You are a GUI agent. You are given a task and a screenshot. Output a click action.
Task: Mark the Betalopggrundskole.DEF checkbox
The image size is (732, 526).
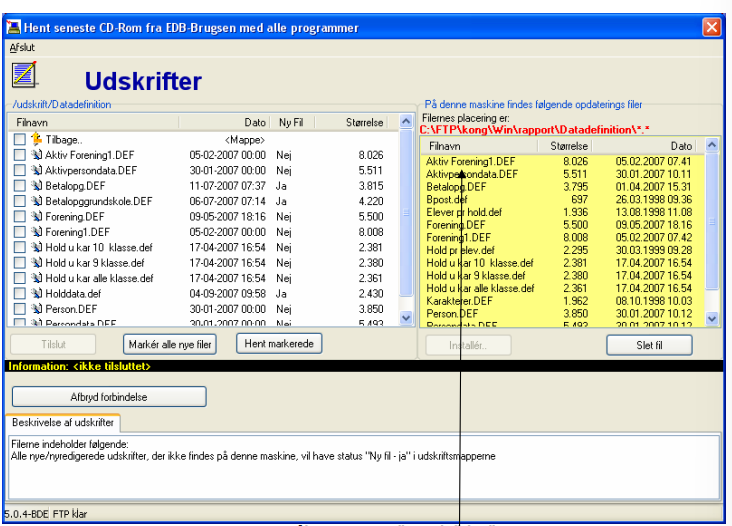point(20,201)
